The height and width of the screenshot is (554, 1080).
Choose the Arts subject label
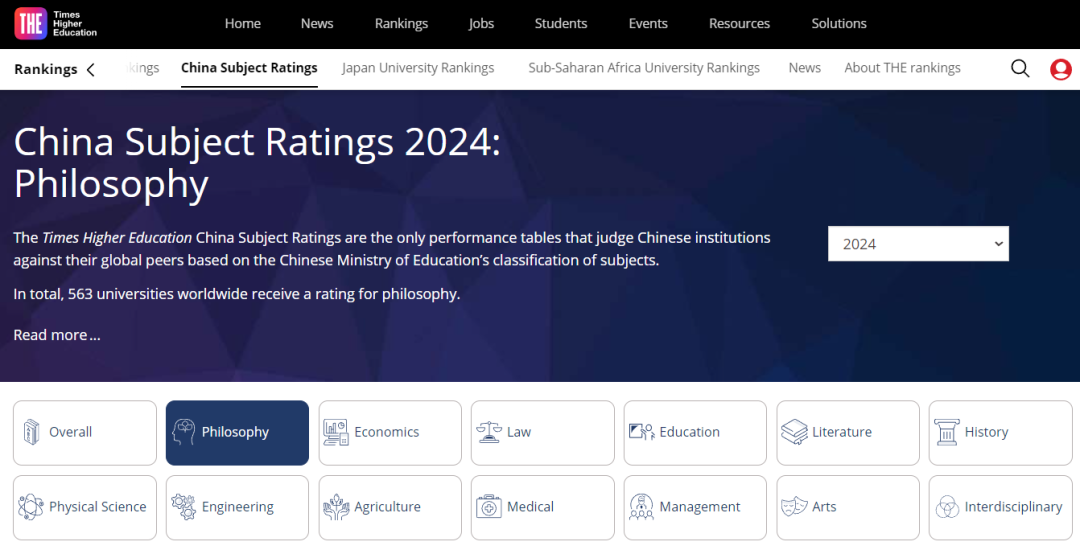pos(824,506)
